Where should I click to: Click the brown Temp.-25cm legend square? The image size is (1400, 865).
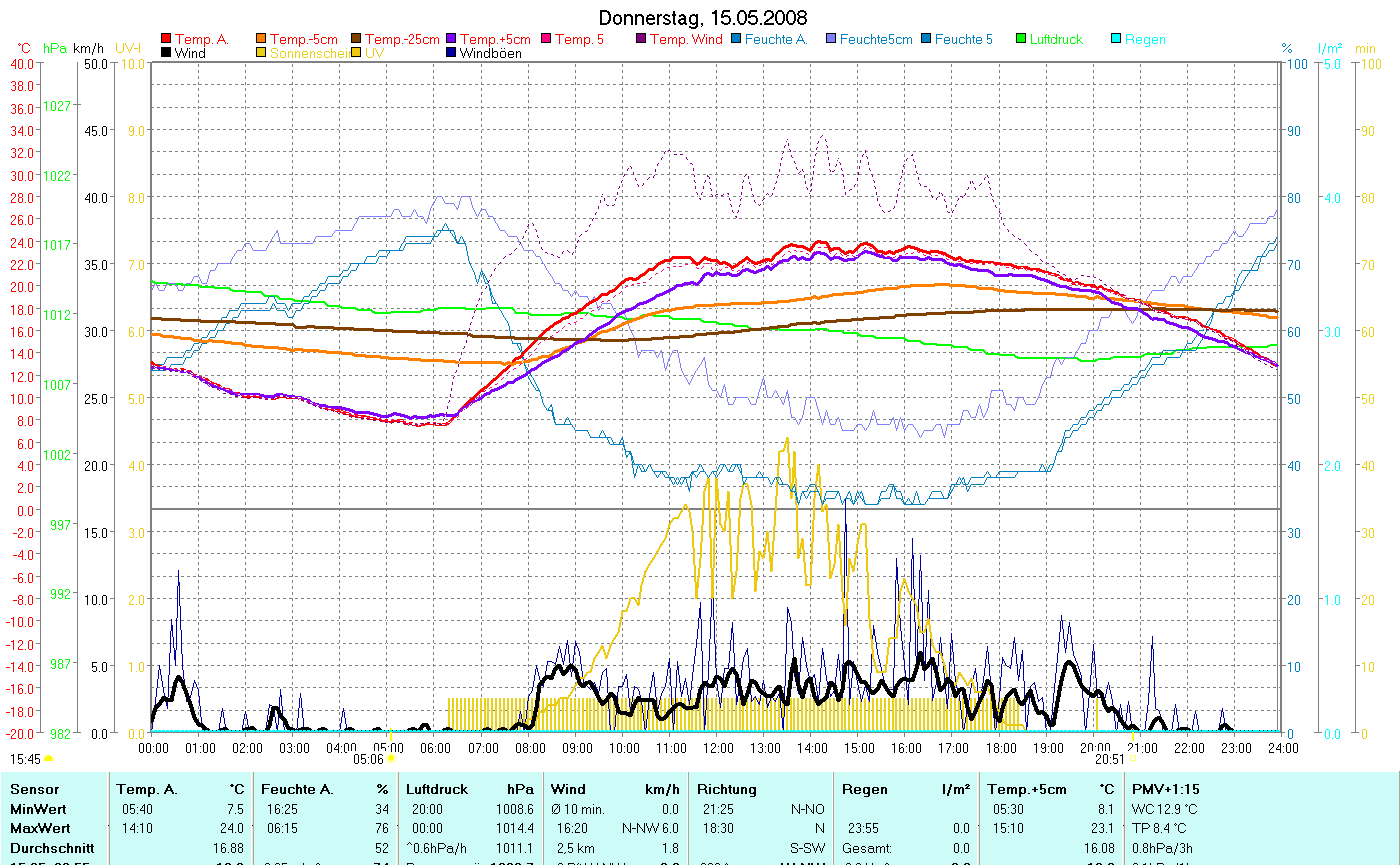pos(356,40)
